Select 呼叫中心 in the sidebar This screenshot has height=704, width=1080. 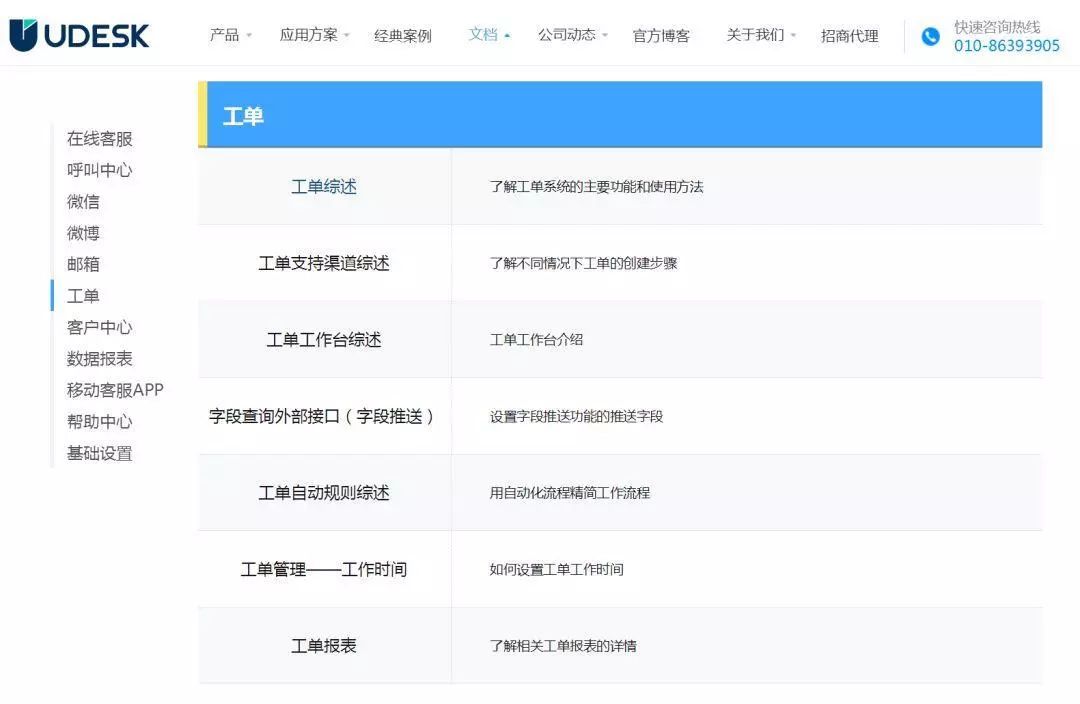click(100, 170)
